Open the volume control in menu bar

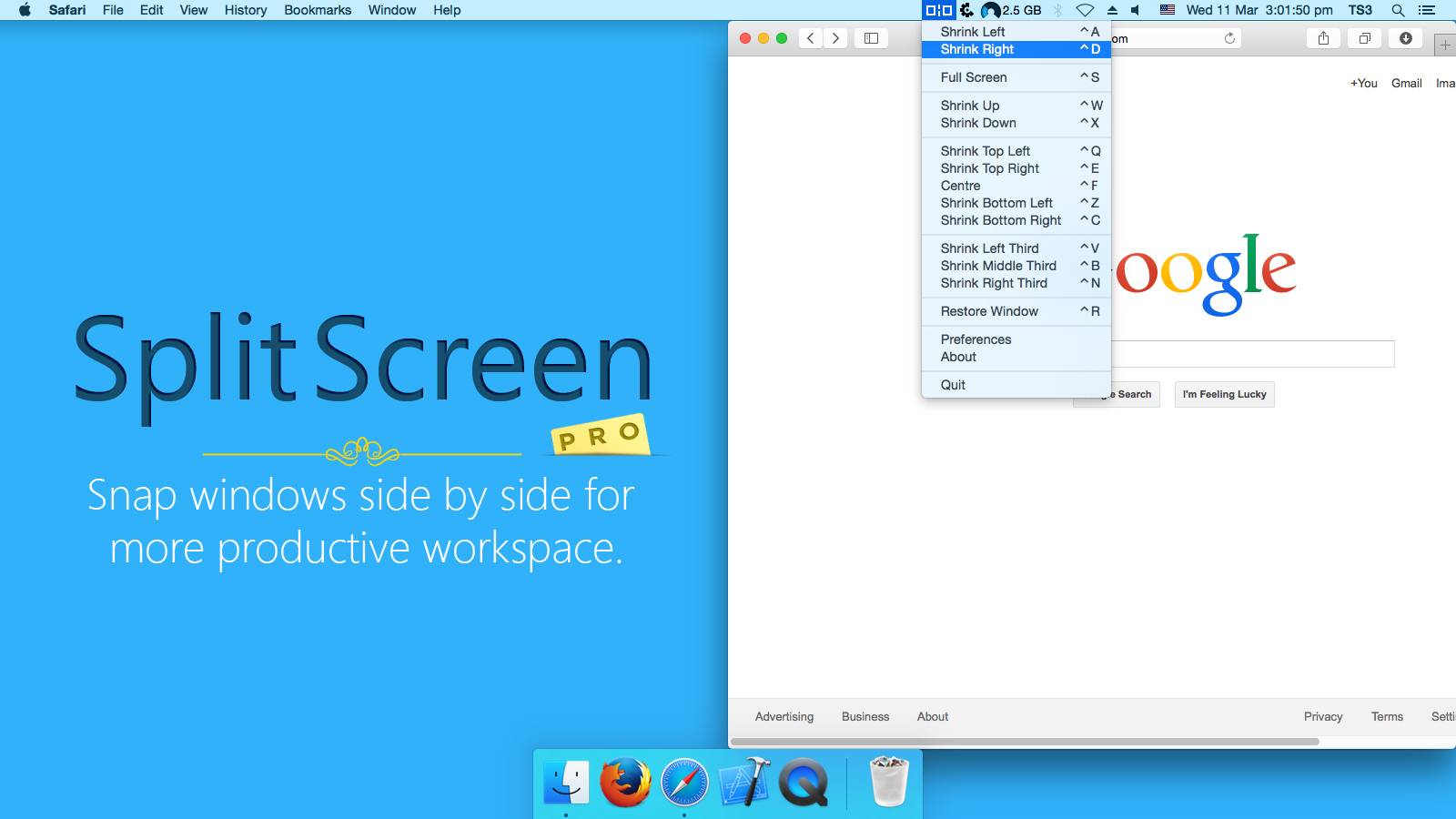coord(1136,10)
